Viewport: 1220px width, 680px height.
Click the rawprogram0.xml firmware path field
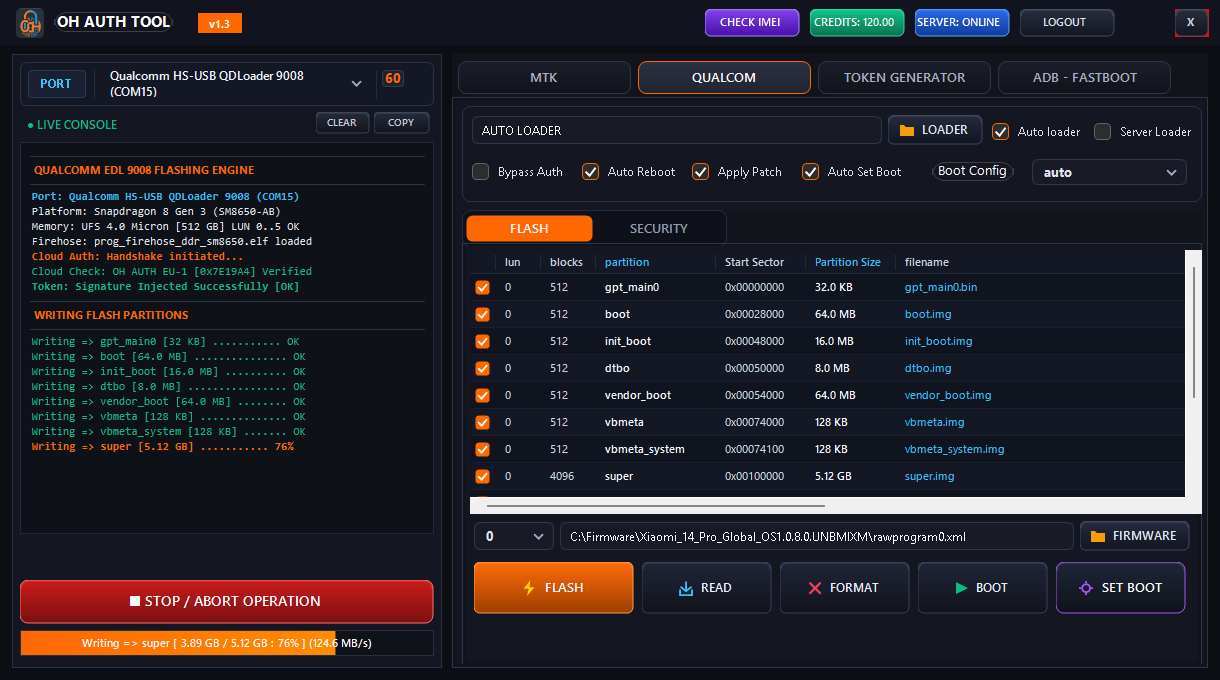pos(816,536)
